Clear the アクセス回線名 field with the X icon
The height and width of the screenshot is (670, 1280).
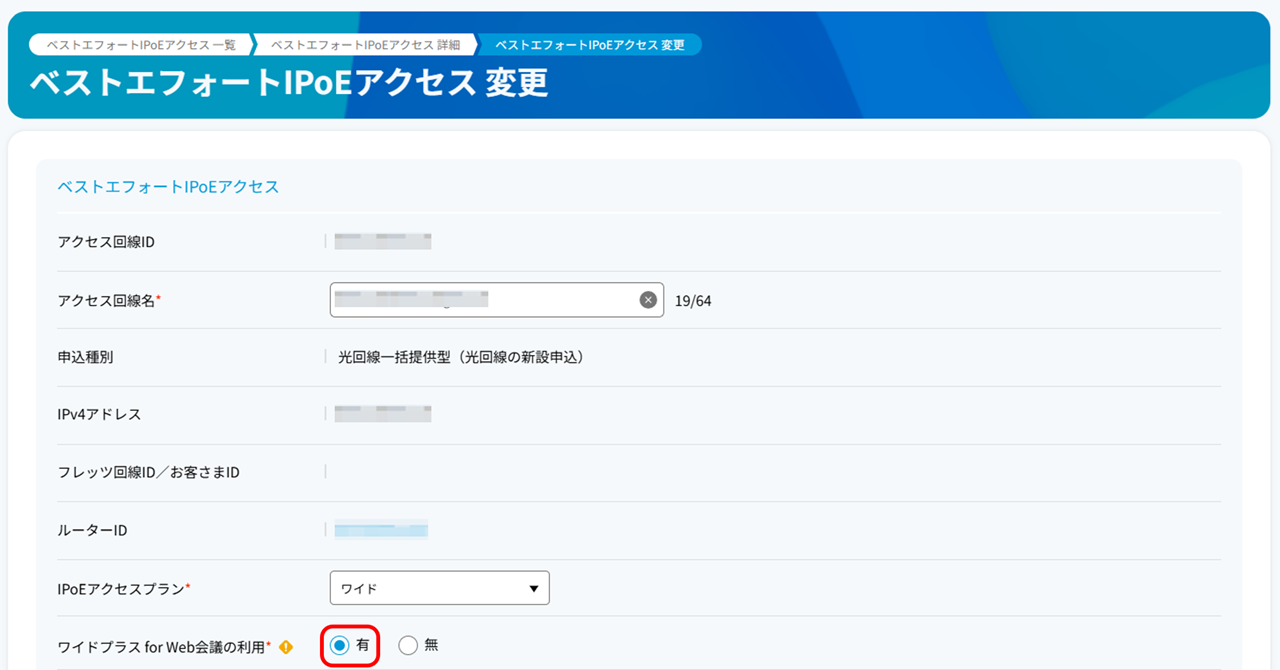648,300
